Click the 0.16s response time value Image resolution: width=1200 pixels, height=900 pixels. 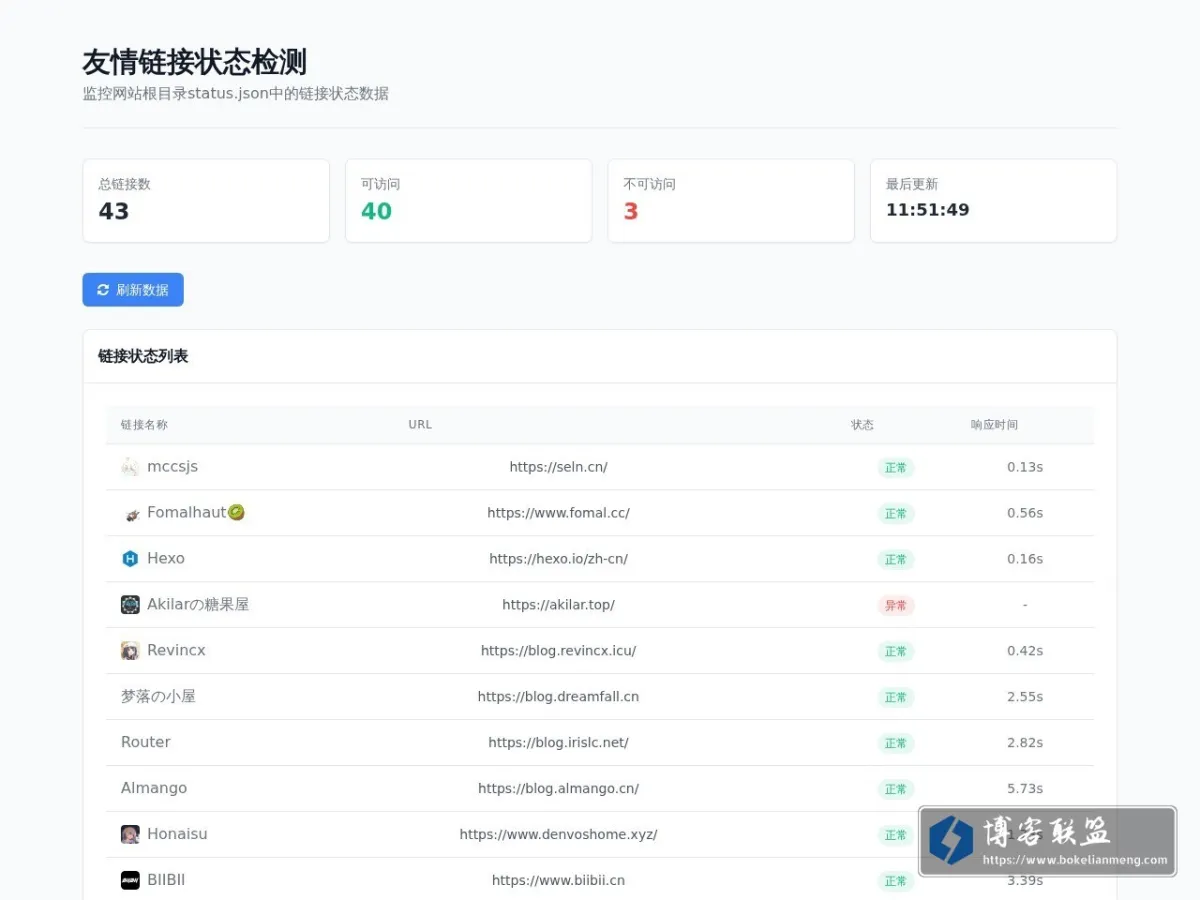point(1025,559)
